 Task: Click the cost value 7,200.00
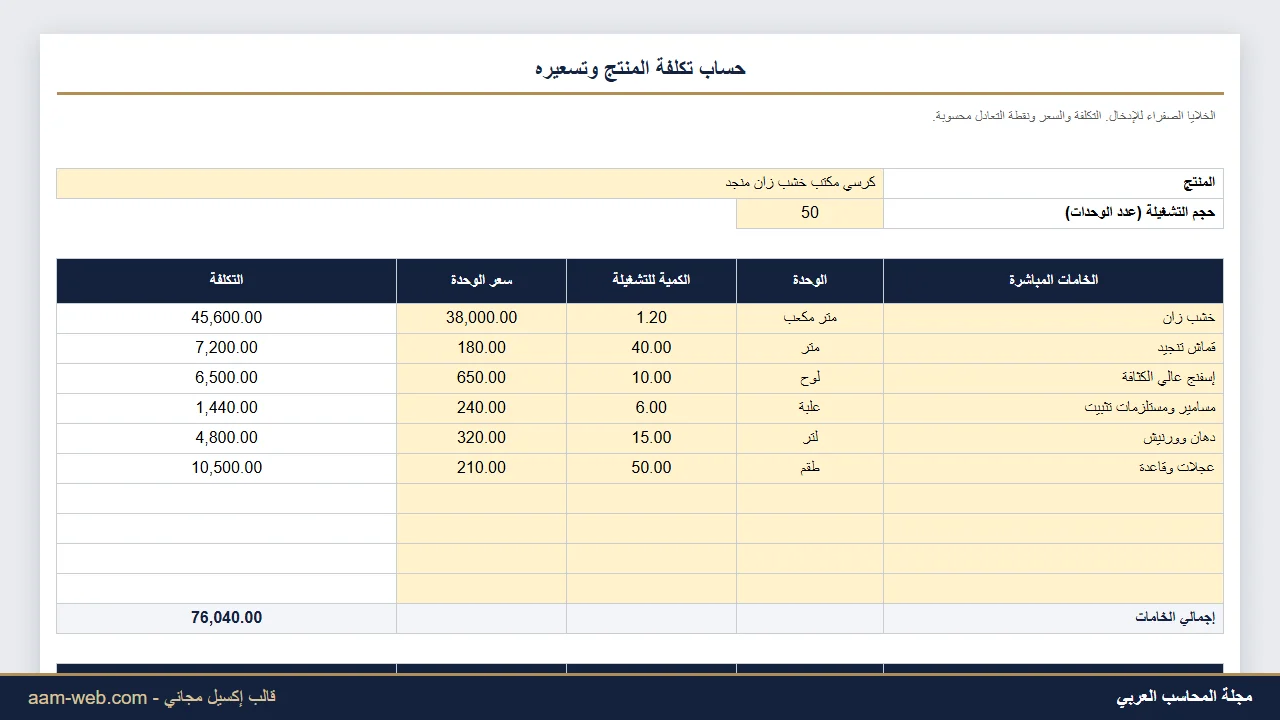[227, 348]
